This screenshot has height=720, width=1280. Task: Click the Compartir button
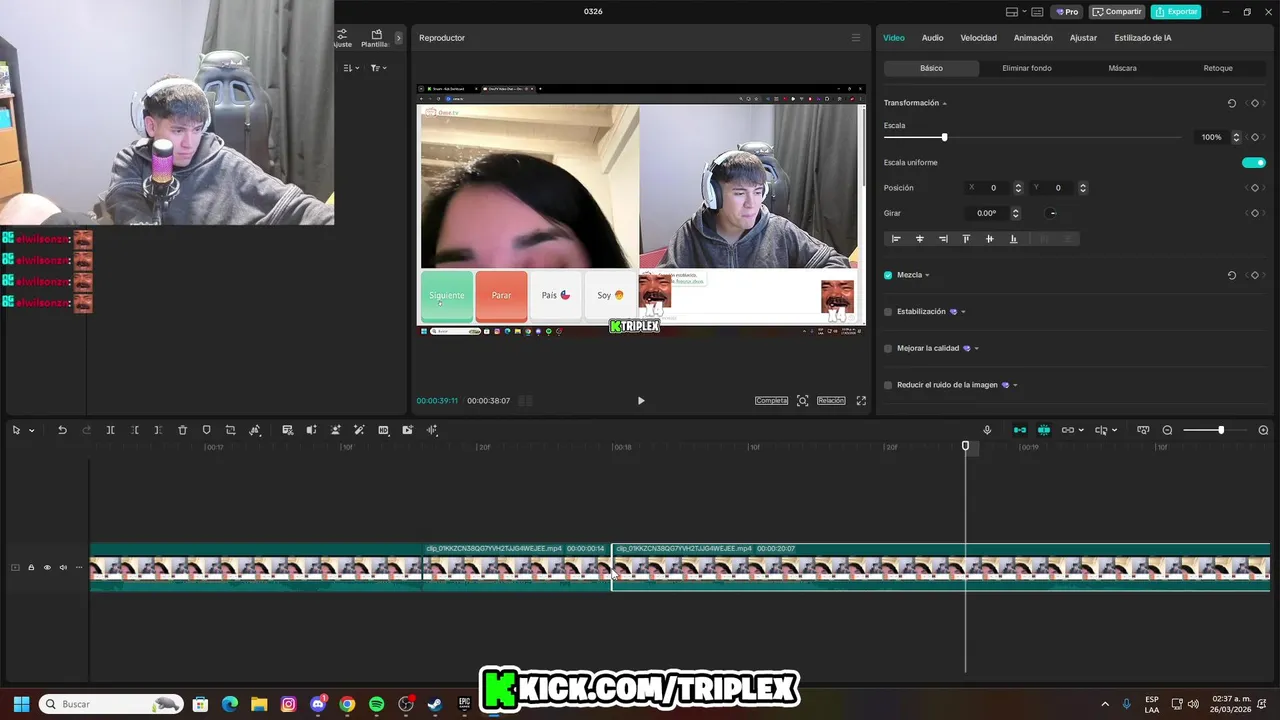1117,12
